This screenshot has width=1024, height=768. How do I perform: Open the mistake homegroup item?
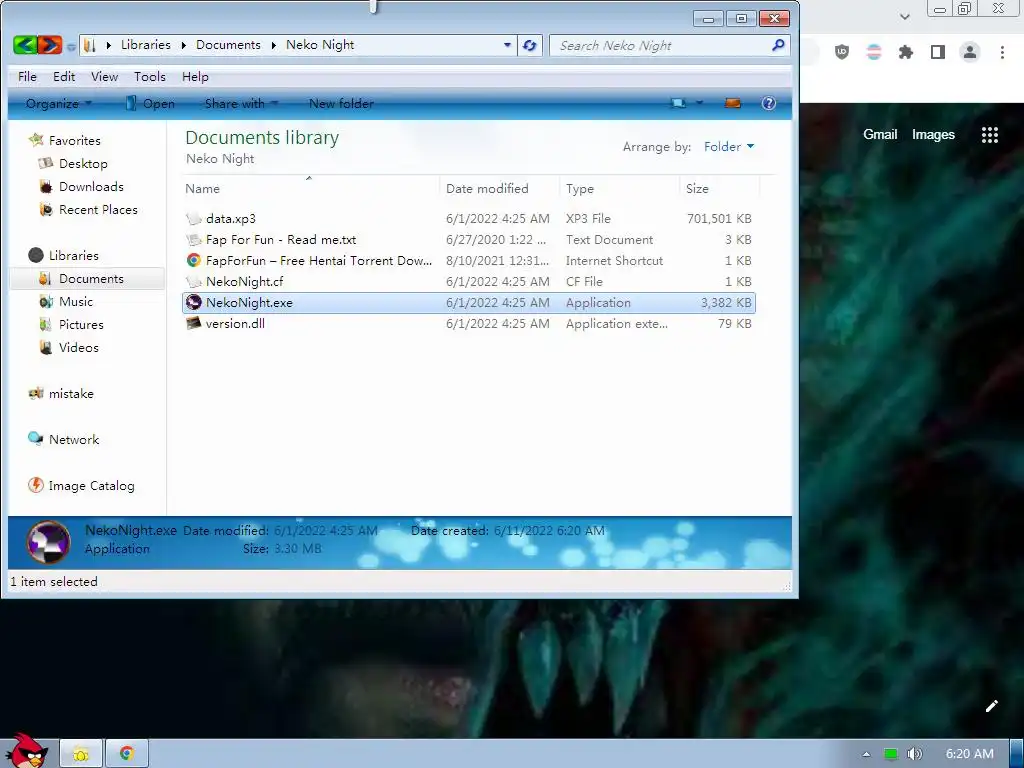pos(61,394)
